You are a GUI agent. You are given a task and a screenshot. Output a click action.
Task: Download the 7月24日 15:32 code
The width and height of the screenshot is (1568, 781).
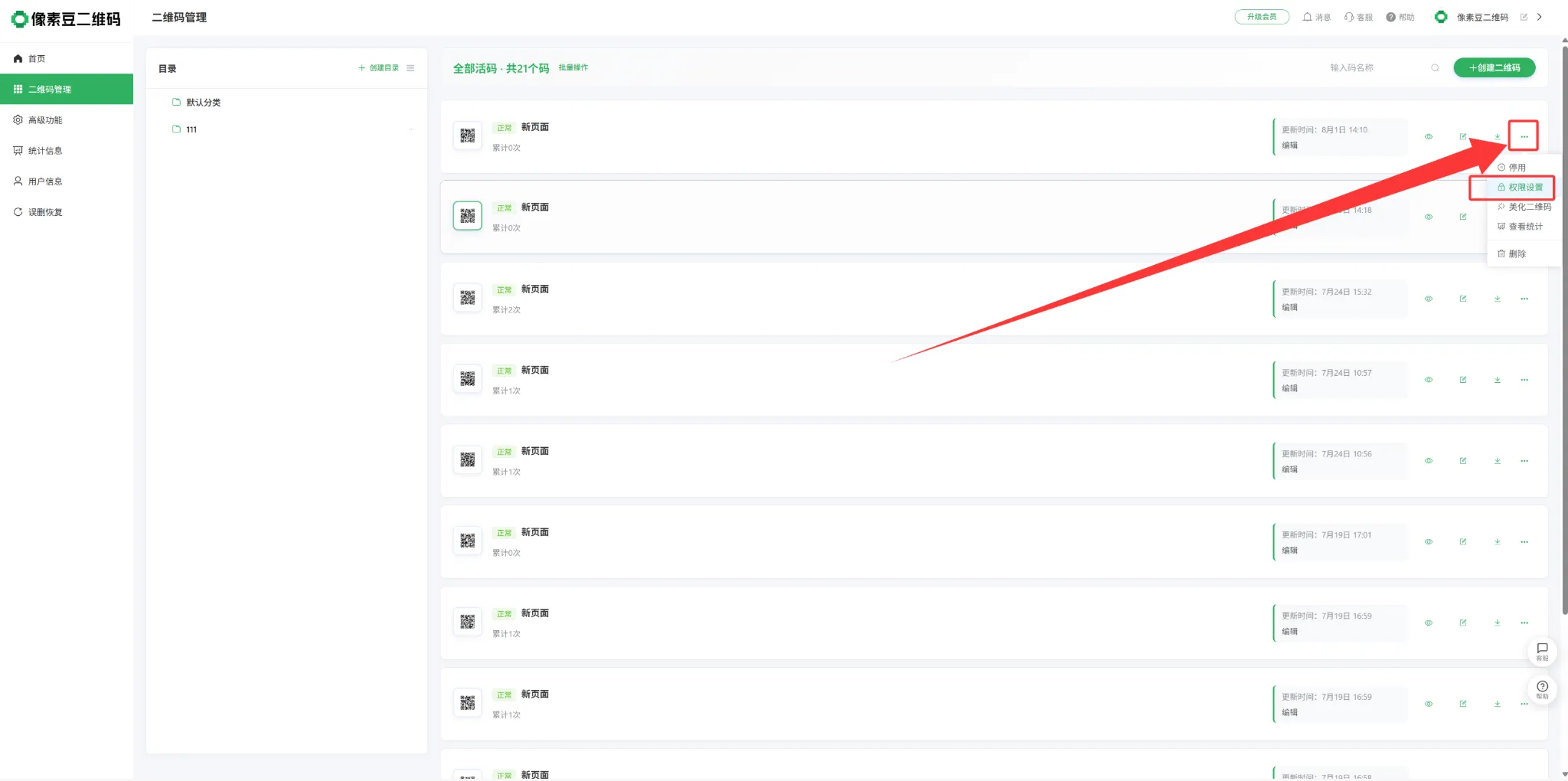pyautogui.click(x=1498, y=299)
